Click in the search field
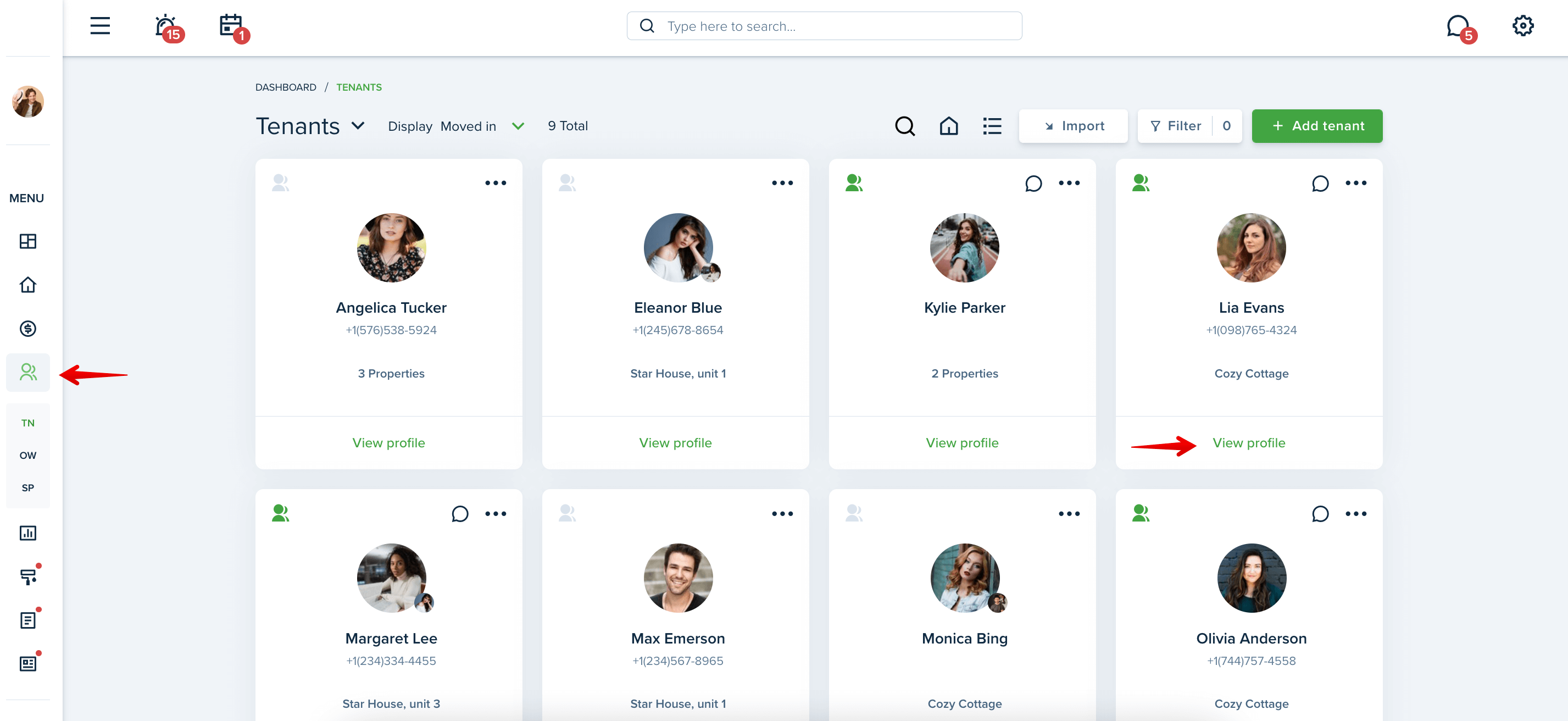Image resolution: width=1568 pixels, height=721 pixels. 824,26
